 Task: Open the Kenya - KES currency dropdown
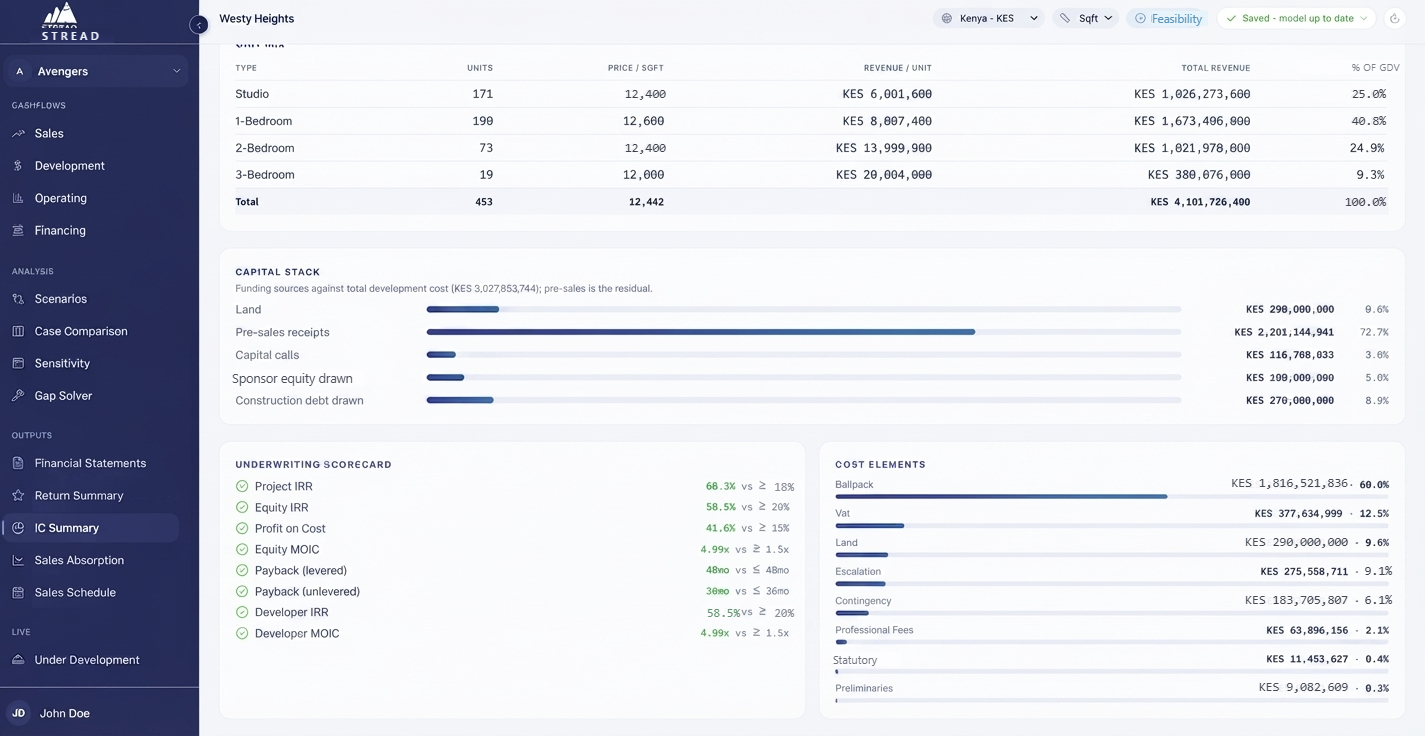(989, 18)
